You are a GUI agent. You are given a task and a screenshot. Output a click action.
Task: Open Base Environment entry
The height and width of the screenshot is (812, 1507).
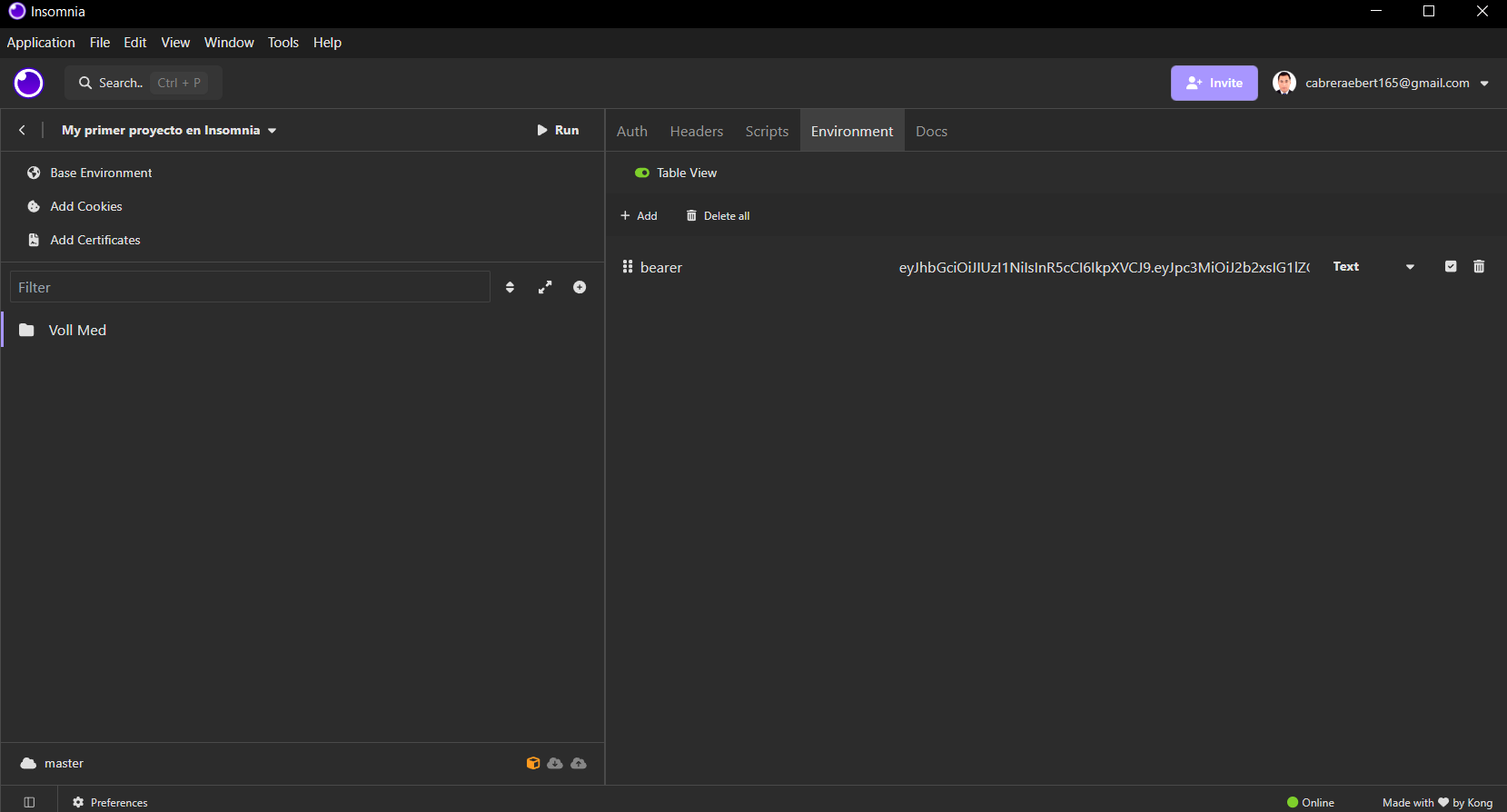(x=101, y=173)
